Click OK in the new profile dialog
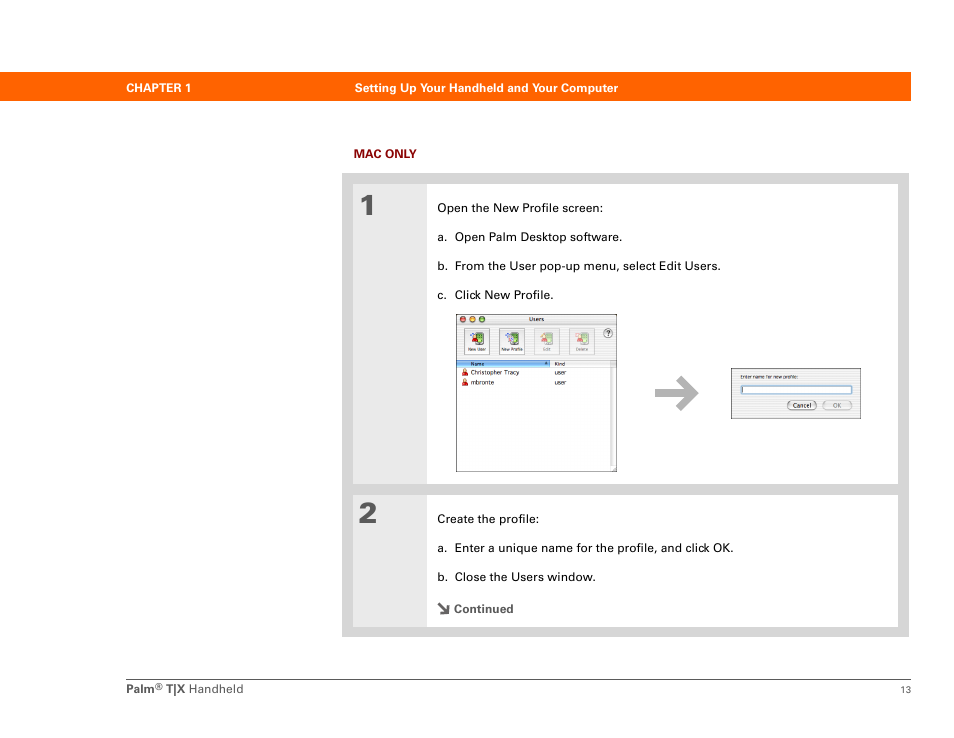 [x=837, y=405]
